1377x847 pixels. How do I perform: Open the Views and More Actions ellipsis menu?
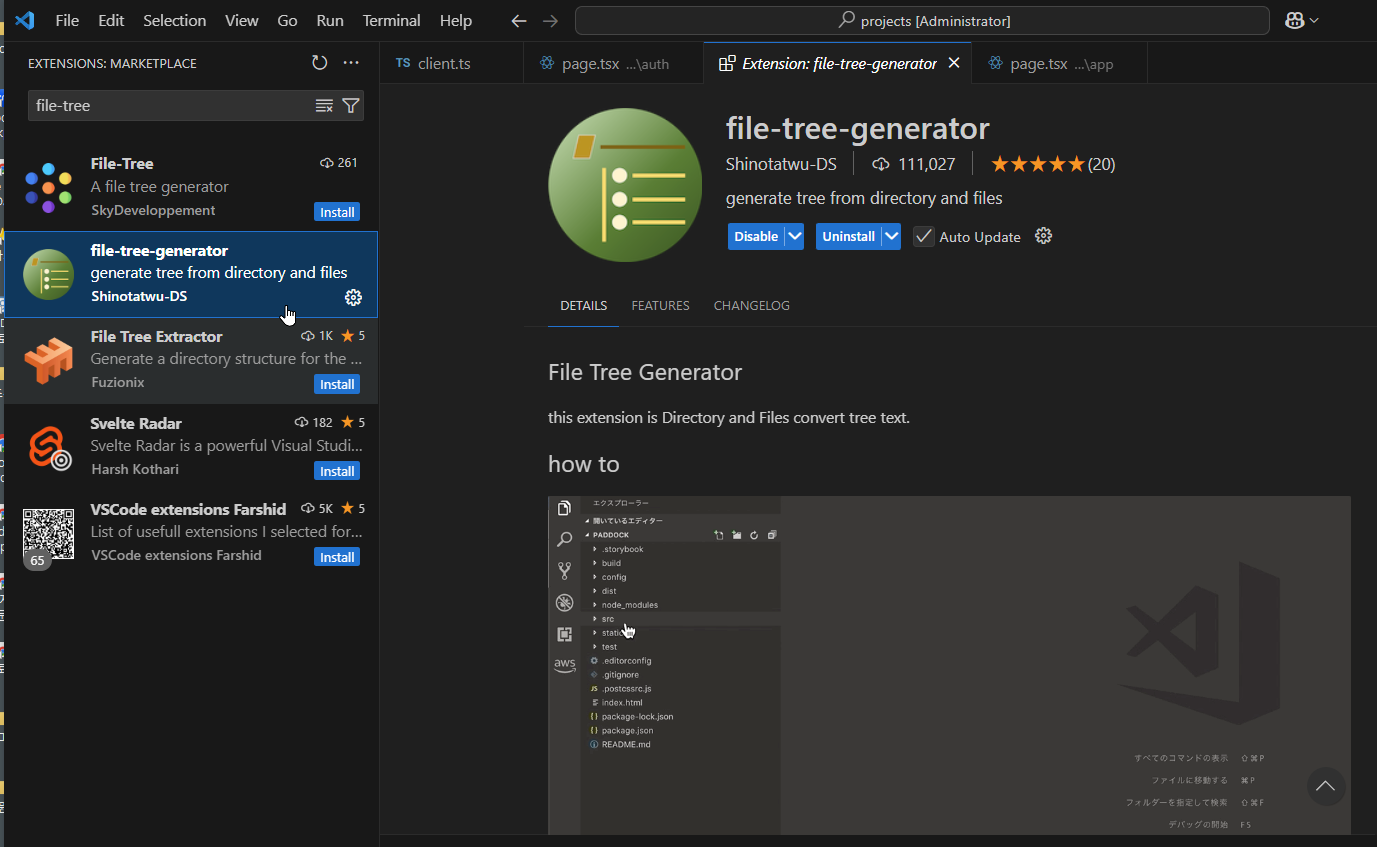pyautogui.click(x=351, y=63)
